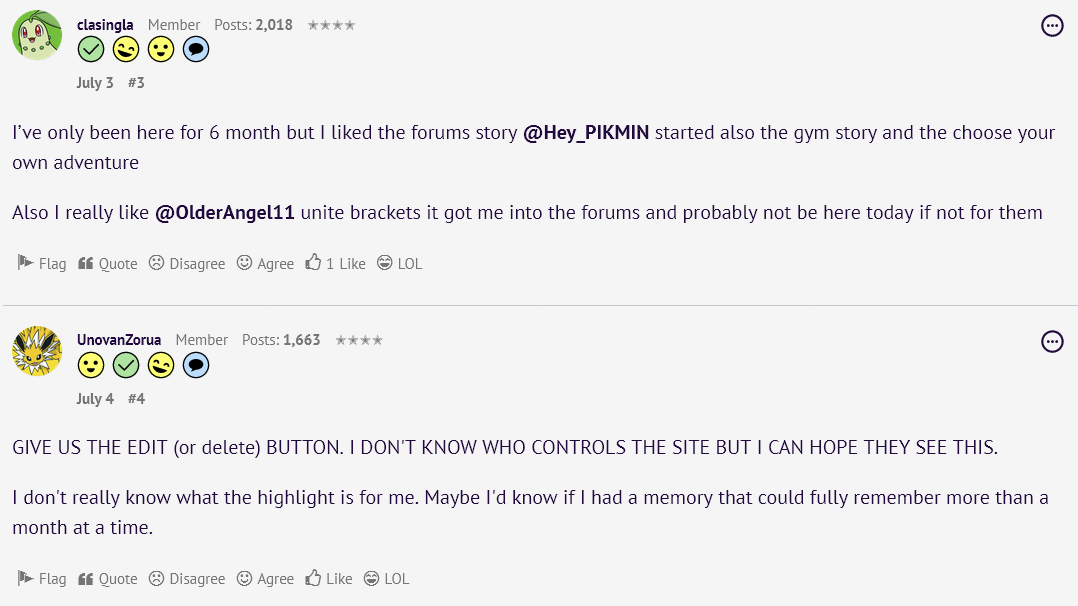Agree with clasingla's post
The image size is (1078, 606).
(x=265, y=264)
